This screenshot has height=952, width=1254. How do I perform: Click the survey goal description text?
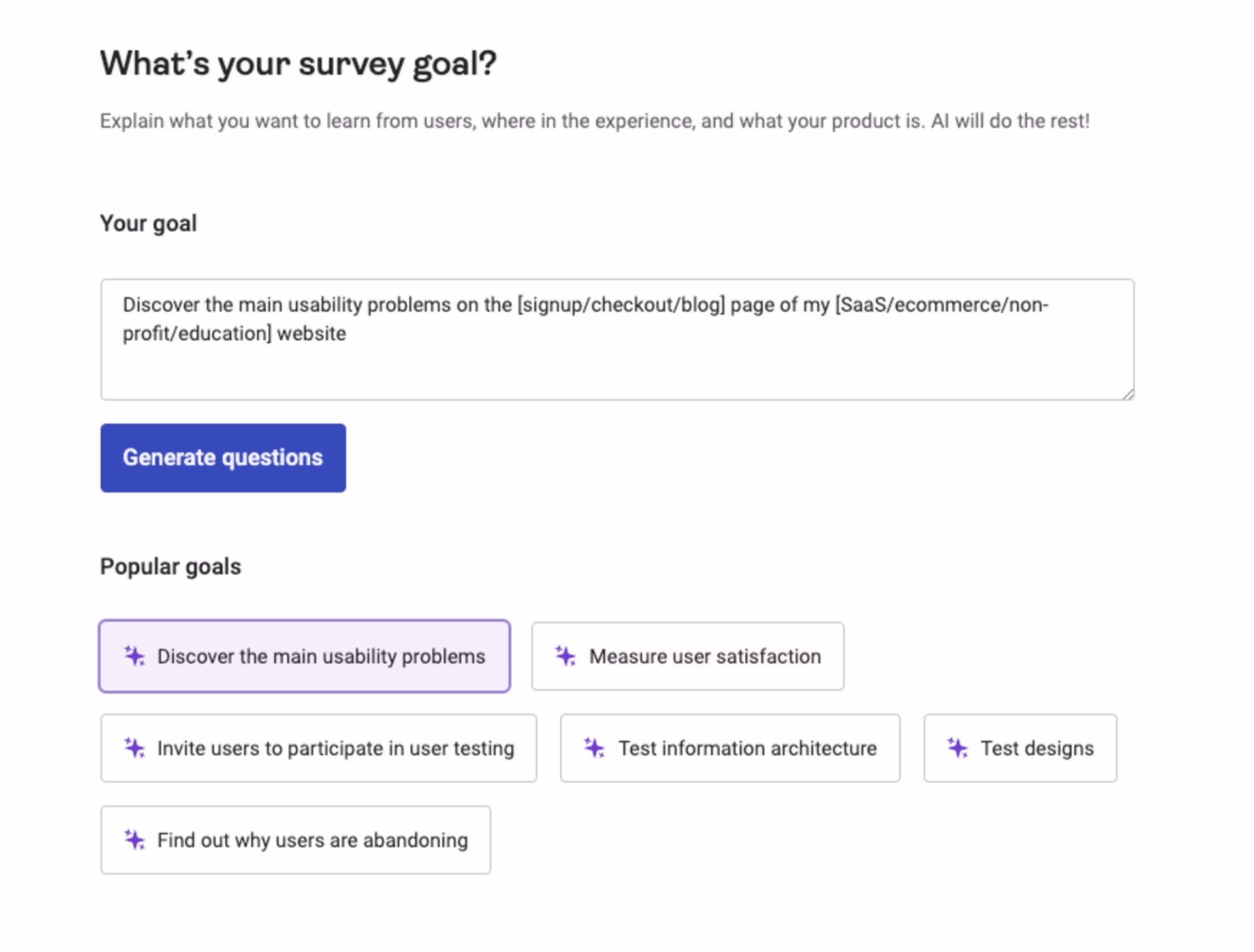point(594,120)
